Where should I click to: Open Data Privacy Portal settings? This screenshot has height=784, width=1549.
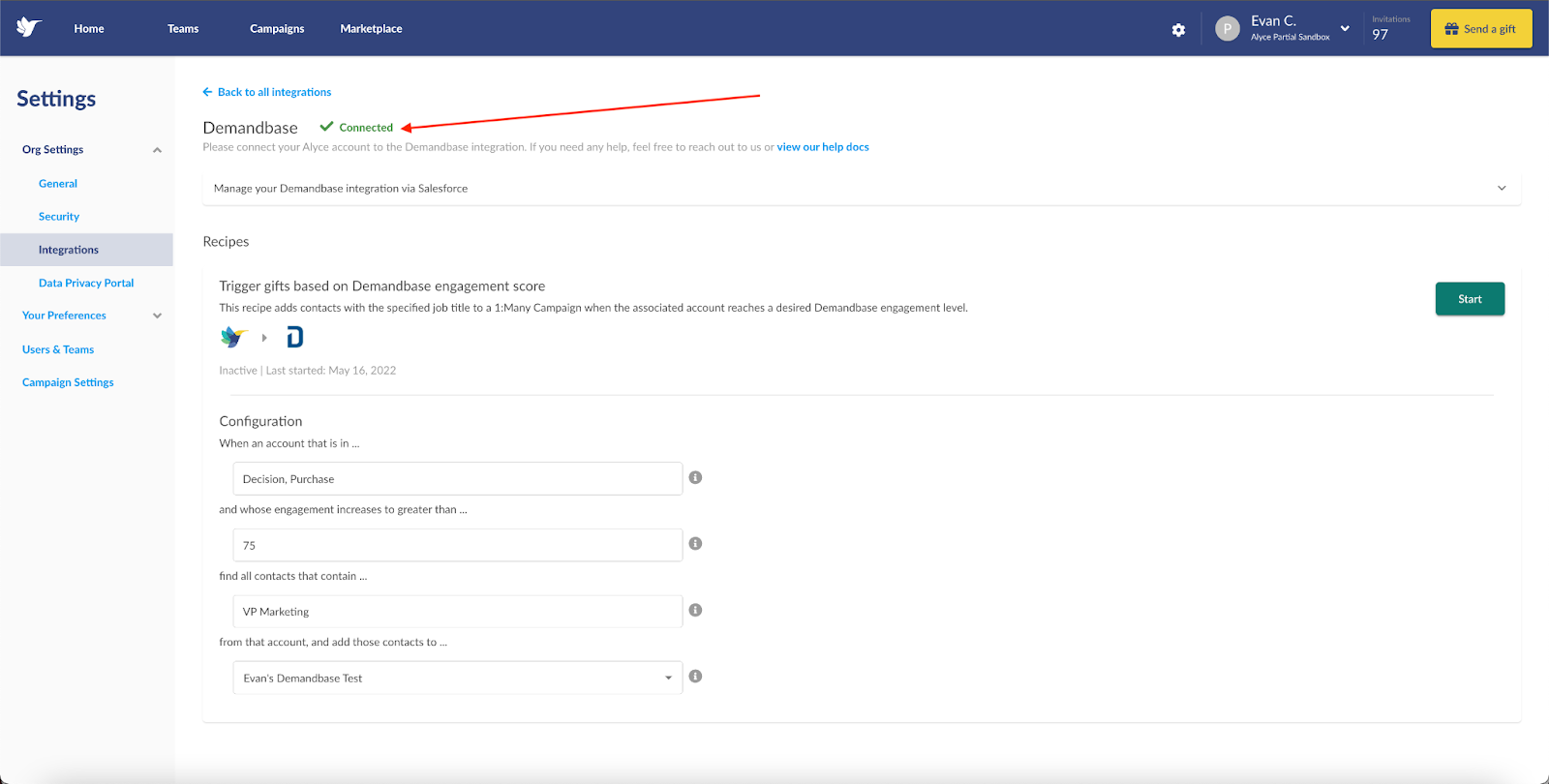[86, 283]
